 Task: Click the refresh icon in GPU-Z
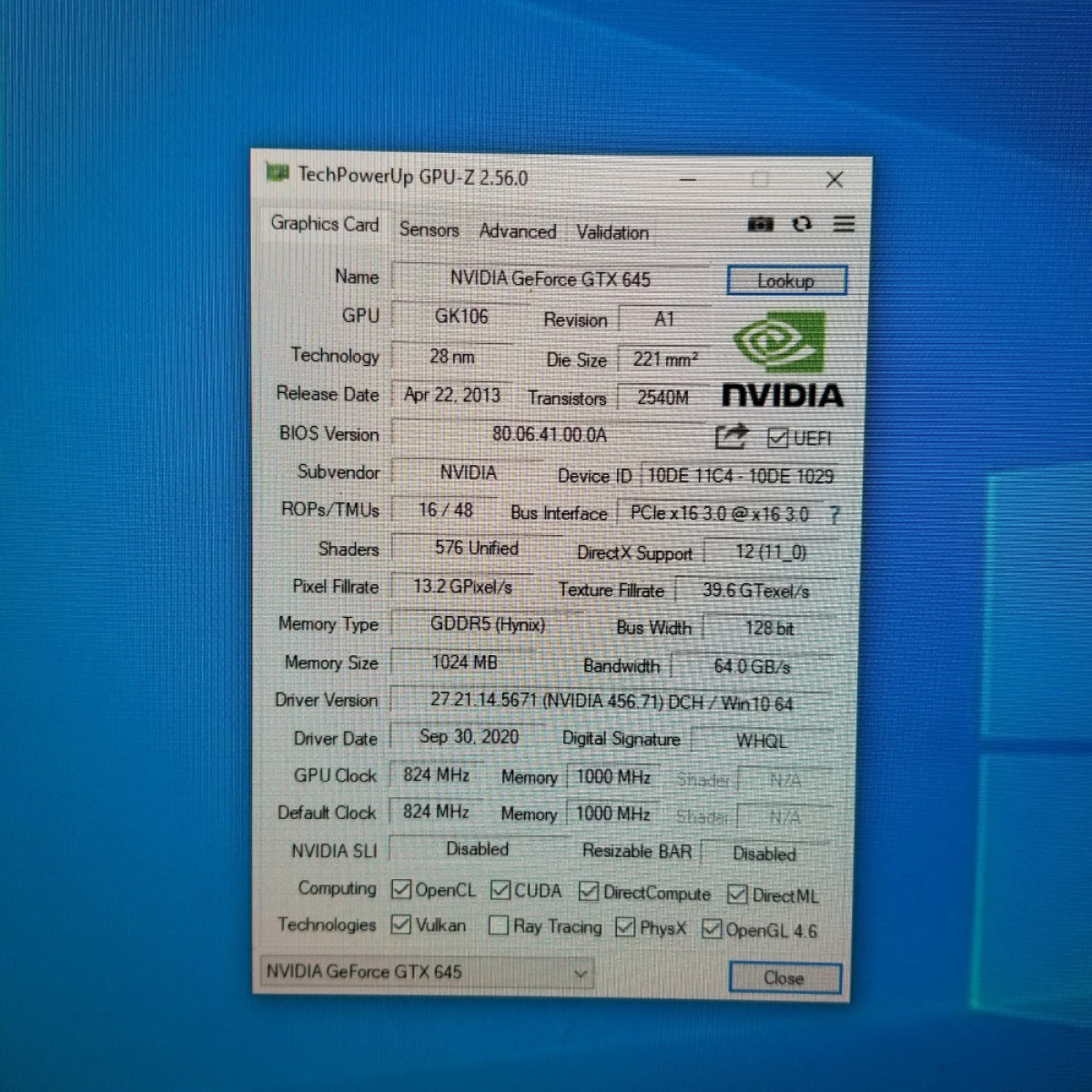point(802,224)
